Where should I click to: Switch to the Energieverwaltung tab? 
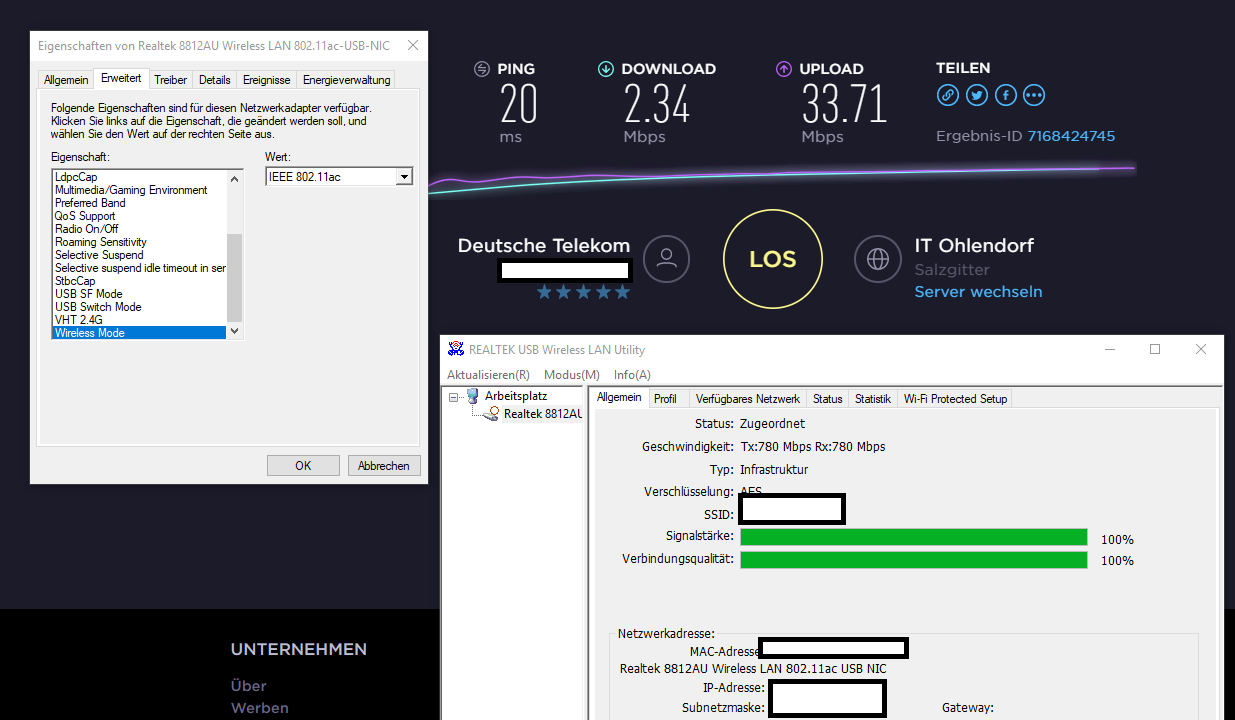(x=346, y=79)
